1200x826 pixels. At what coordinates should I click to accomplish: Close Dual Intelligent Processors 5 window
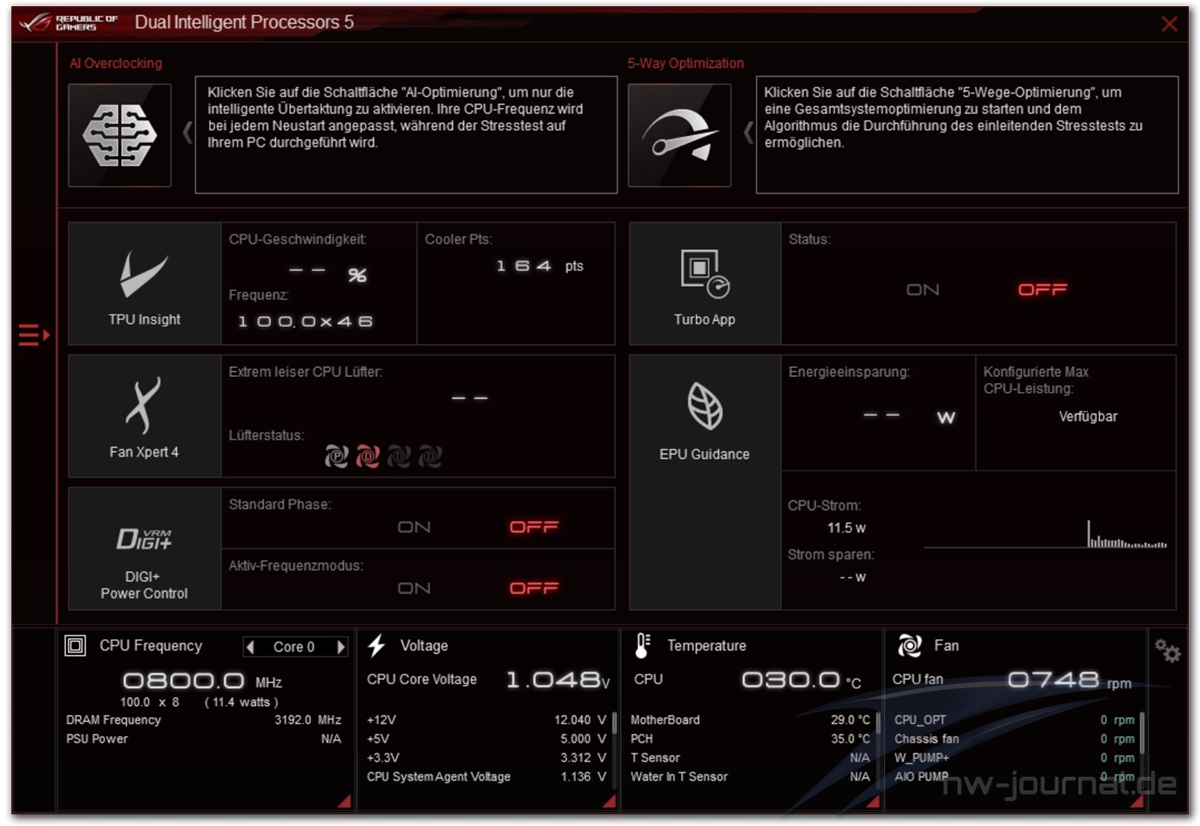point(1169,24)
